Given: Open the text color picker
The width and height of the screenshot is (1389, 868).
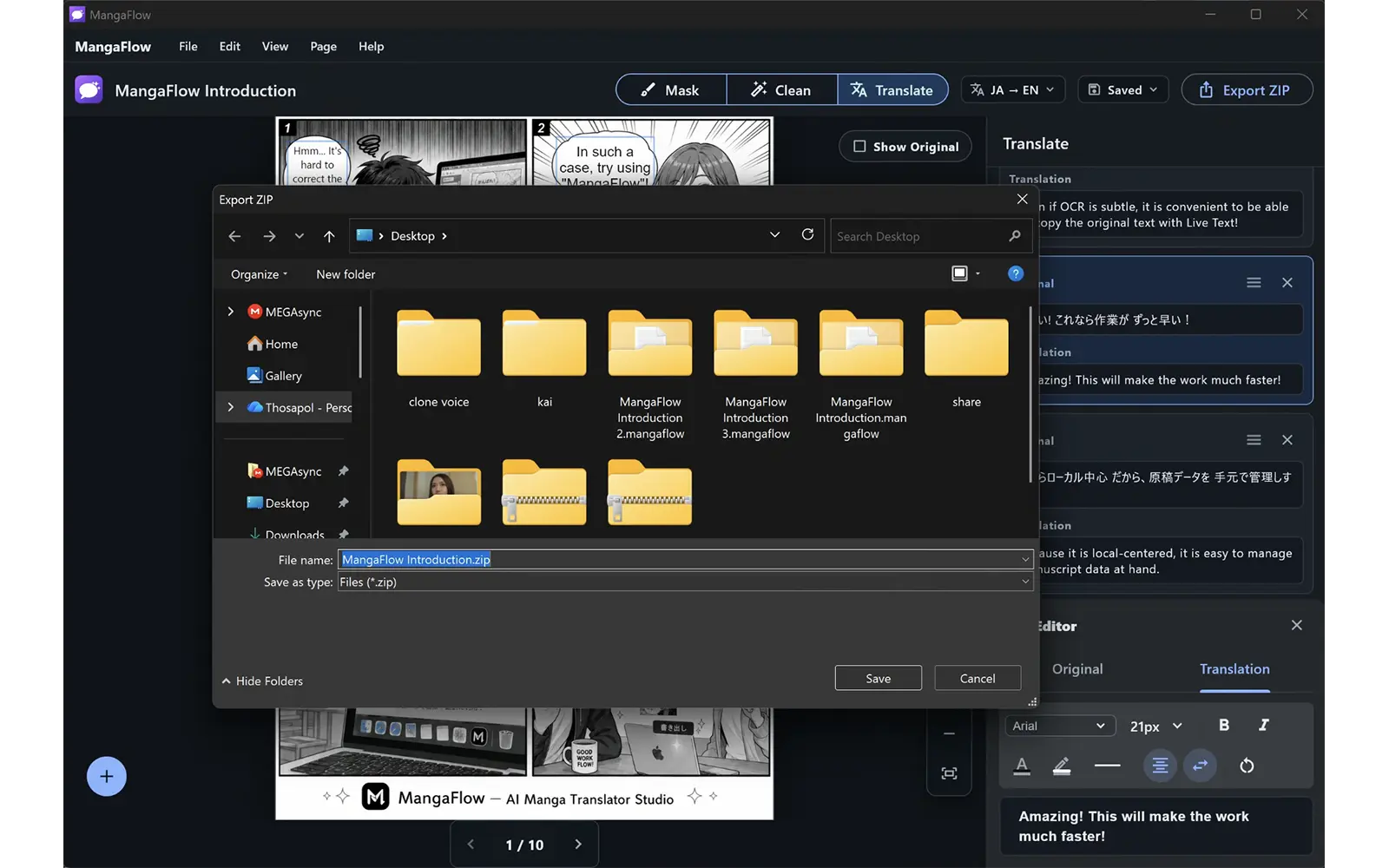Looking at the screenshot, I should point(1022,766).
